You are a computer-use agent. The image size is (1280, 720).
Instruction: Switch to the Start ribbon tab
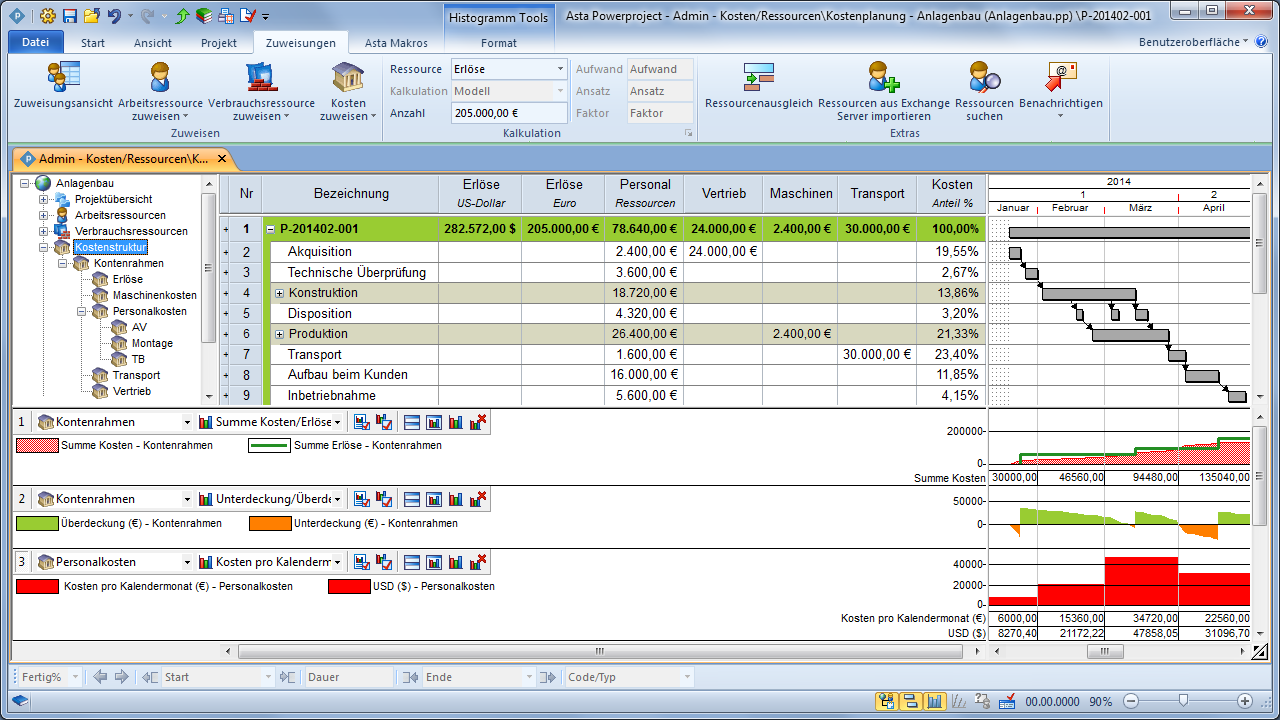tap(93, 43)
